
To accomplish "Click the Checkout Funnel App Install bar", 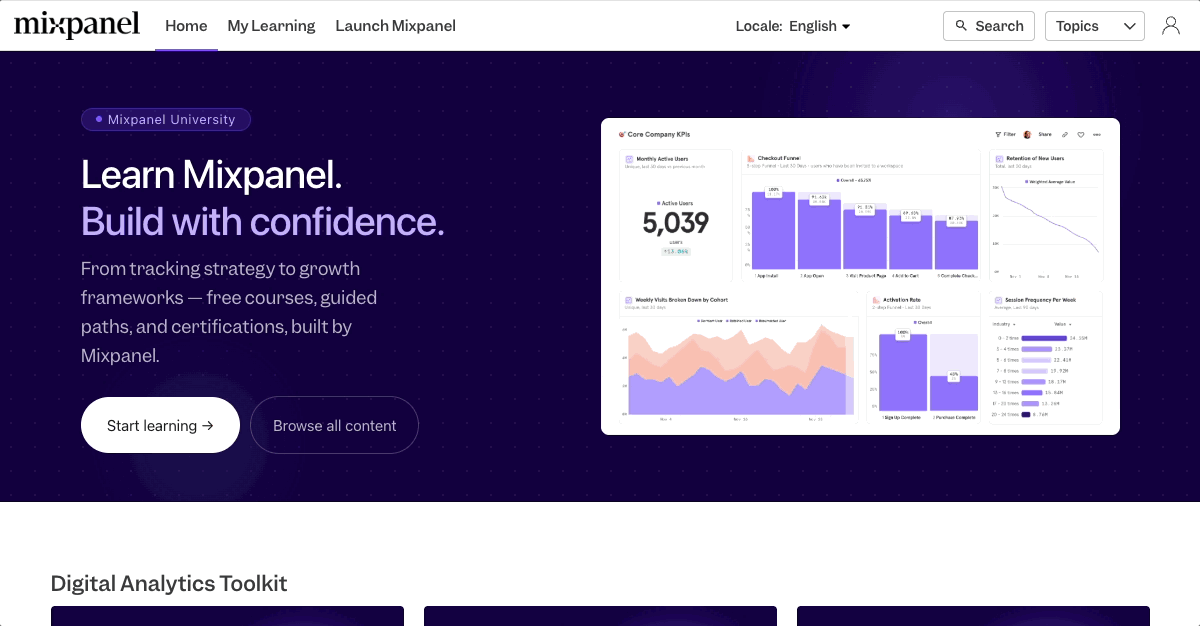I will pyautogui.click(x=773, y=231).
